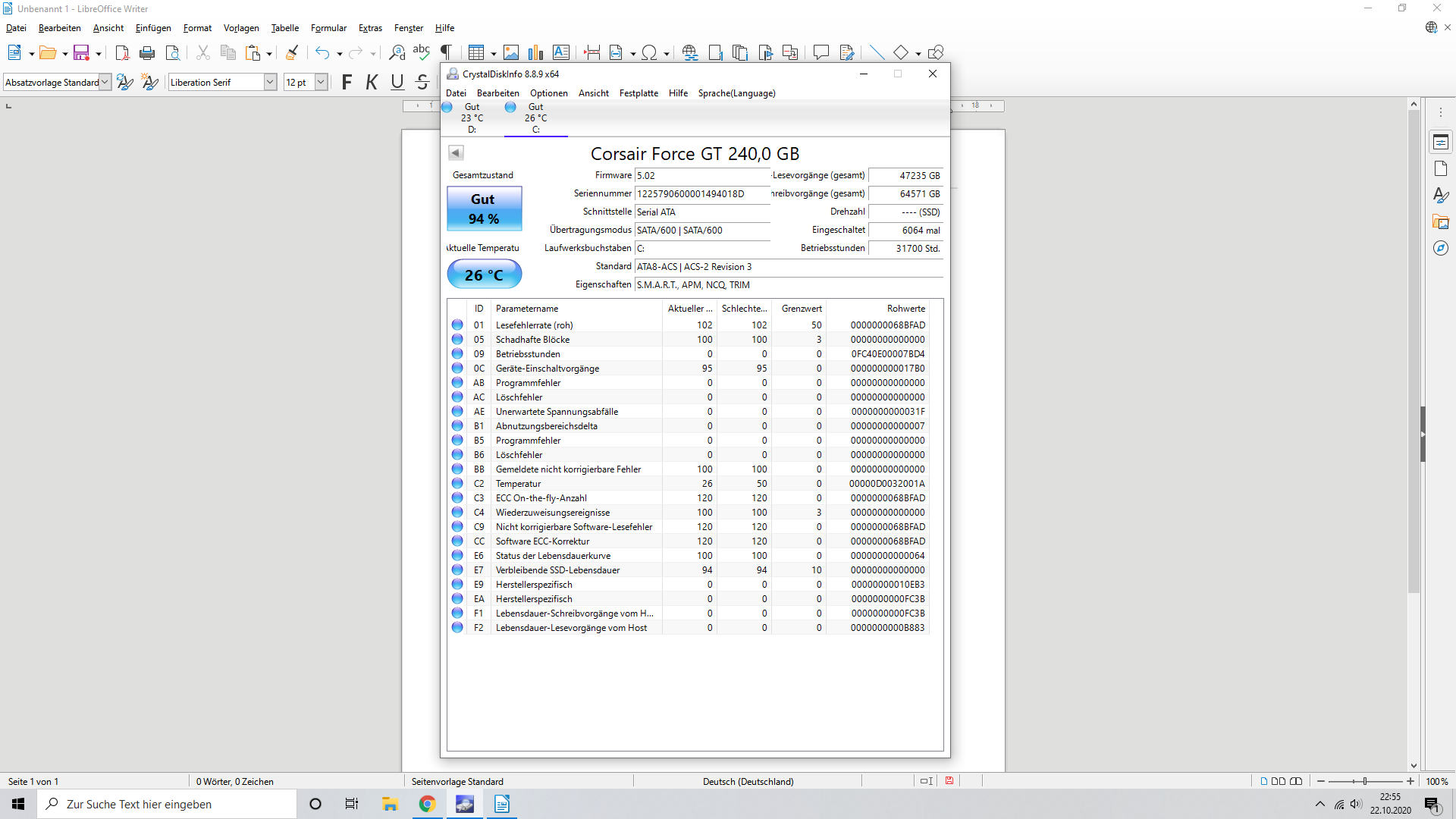The height and width of the screenshot is (819, 1456).
Task: Expand the Liberation Serif font dropdown
Action: pos(270,82)
